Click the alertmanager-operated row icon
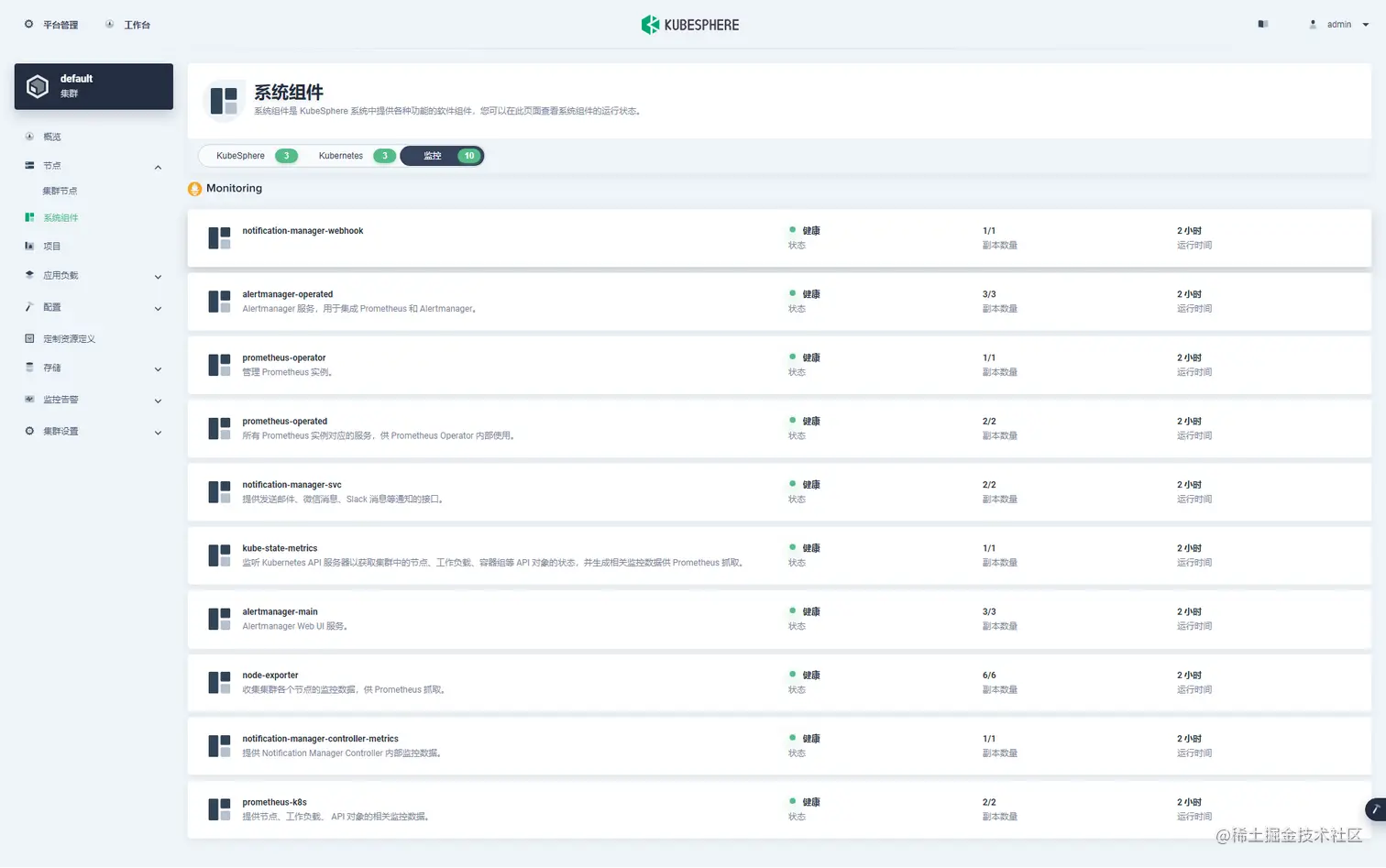The image size is (1386, 868). pyautogui.click(x=219, y=302)
